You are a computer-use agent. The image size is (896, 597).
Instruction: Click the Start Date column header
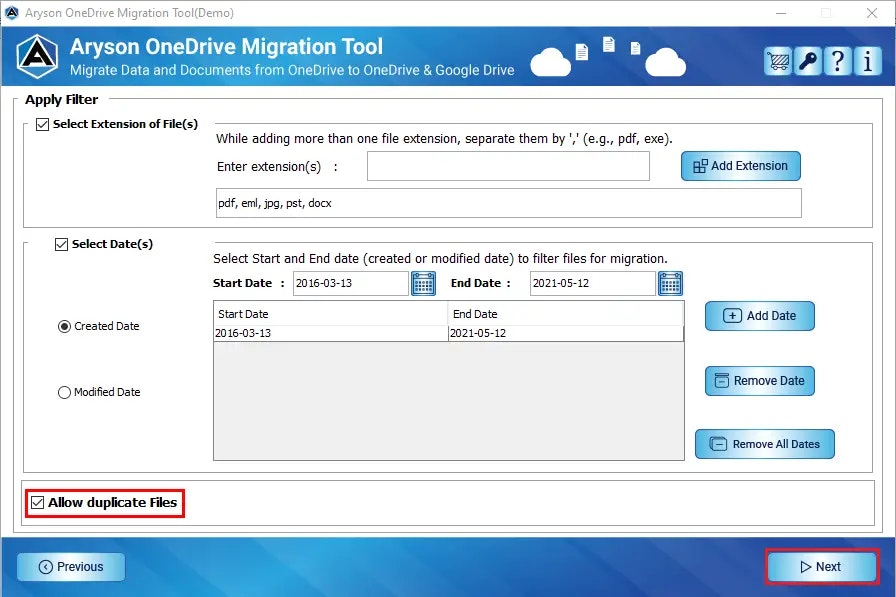tap(330, 314)
